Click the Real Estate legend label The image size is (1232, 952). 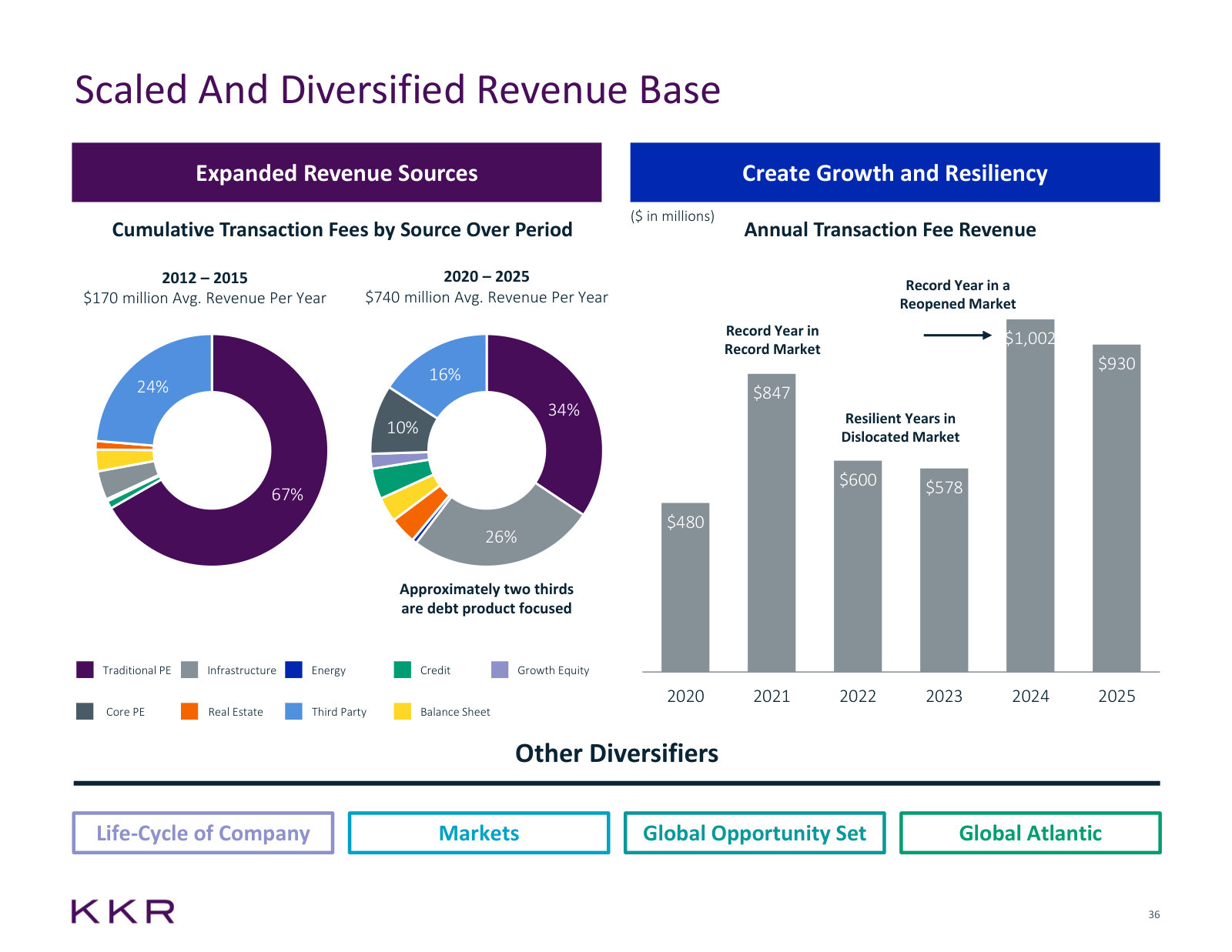tap(236, 712)
